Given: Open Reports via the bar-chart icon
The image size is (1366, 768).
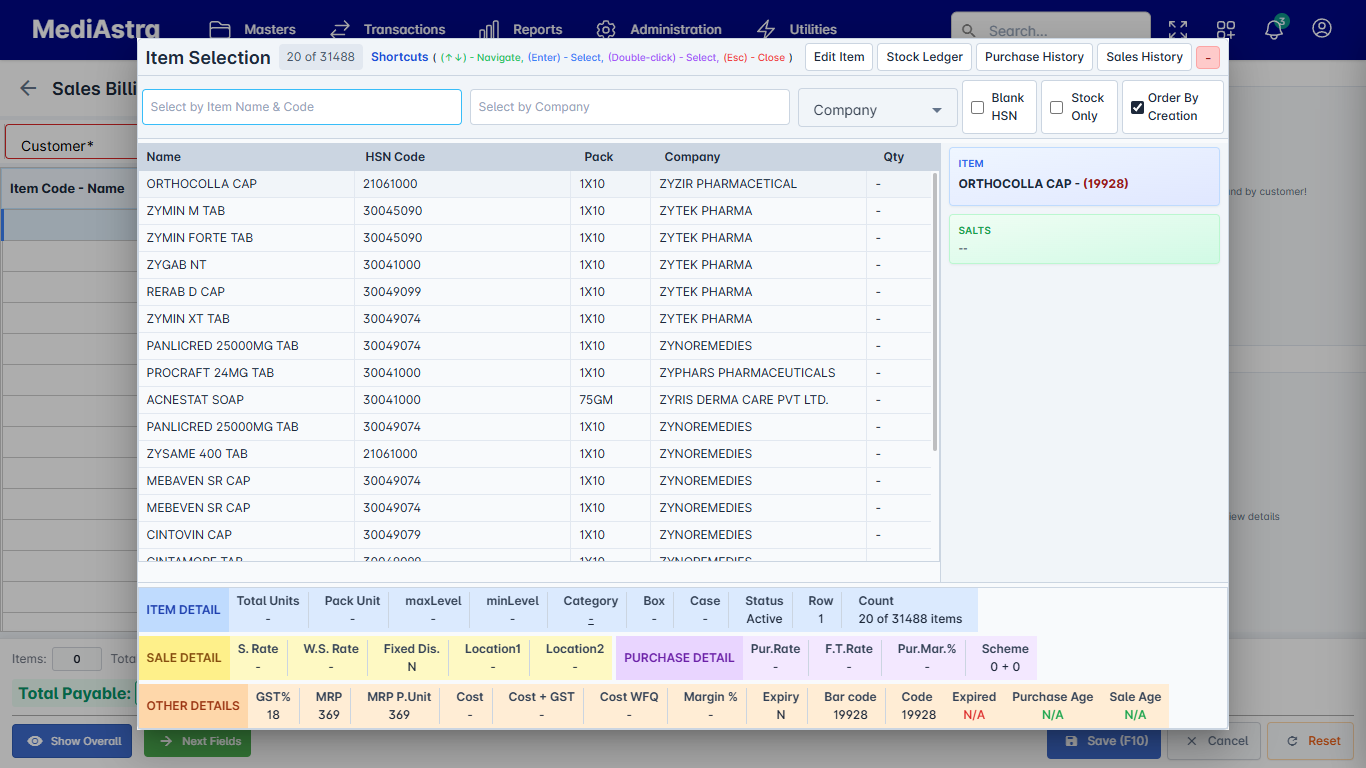Looking at the screenshot, I should pos(487,29).
